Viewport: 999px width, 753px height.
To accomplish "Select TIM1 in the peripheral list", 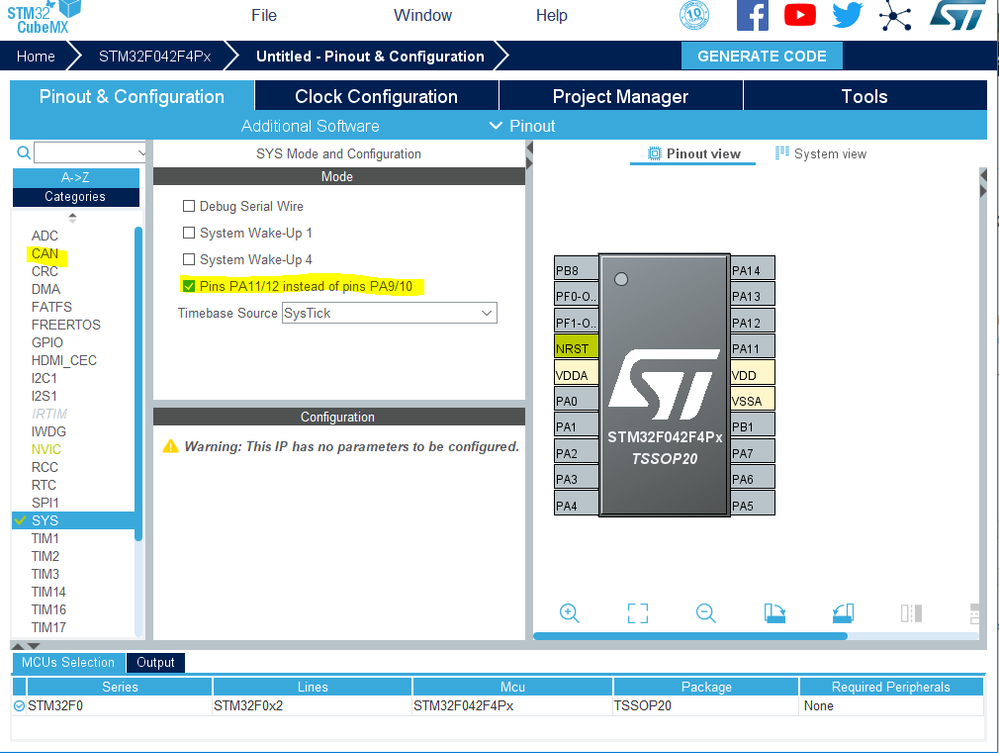I will pyautogui.click(x=45, y=538).
